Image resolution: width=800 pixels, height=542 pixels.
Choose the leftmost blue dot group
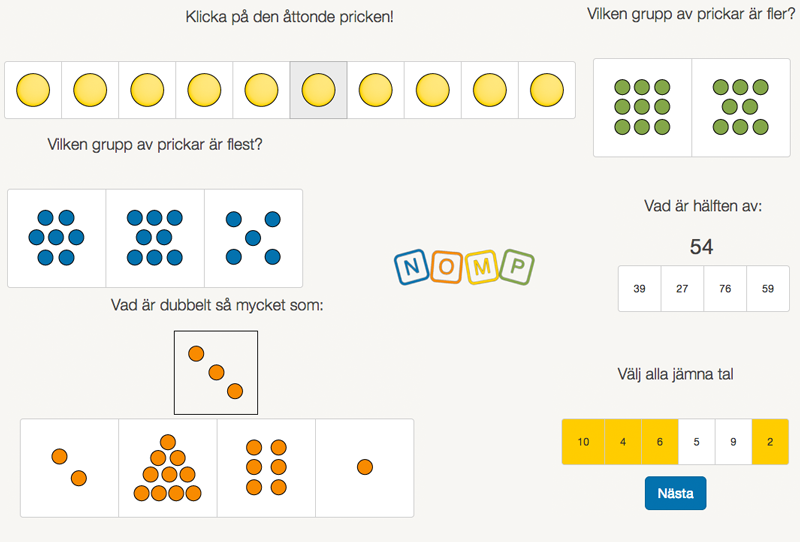point(57,238)
